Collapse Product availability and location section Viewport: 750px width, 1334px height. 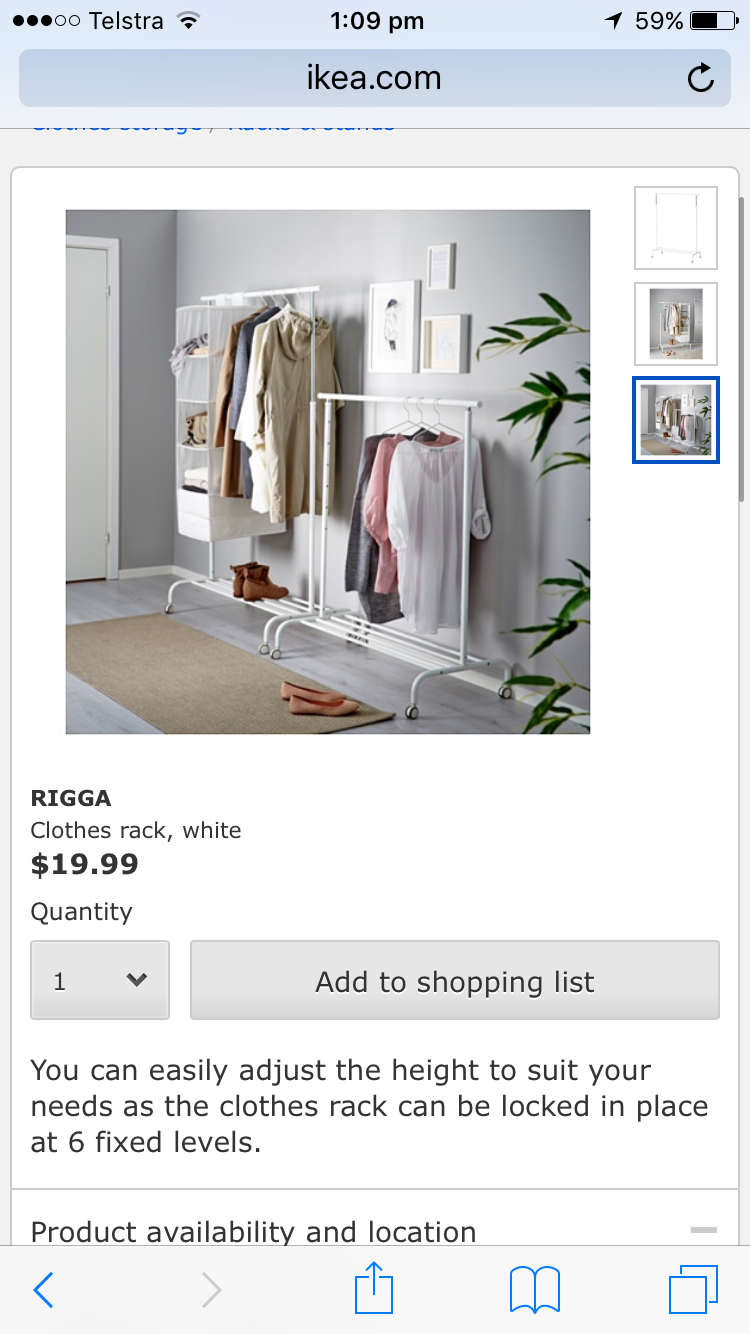[x=704, y=1230]
